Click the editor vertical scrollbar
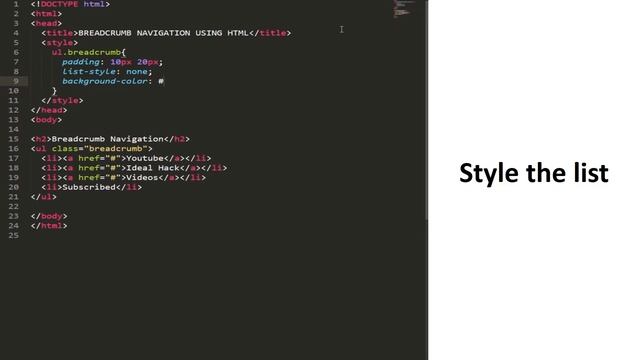Screen dimensions: 640x360 (x=427, y=110)
